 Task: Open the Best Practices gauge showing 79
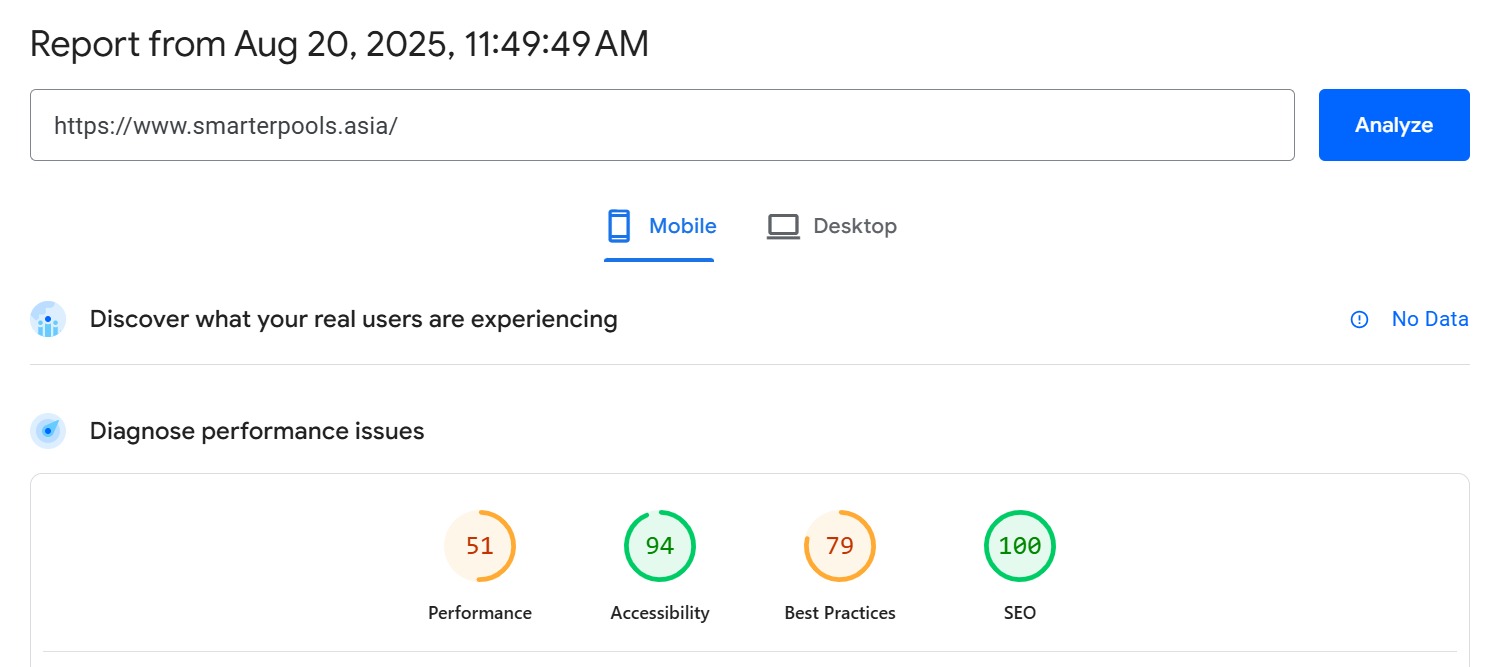coord(840,546)
